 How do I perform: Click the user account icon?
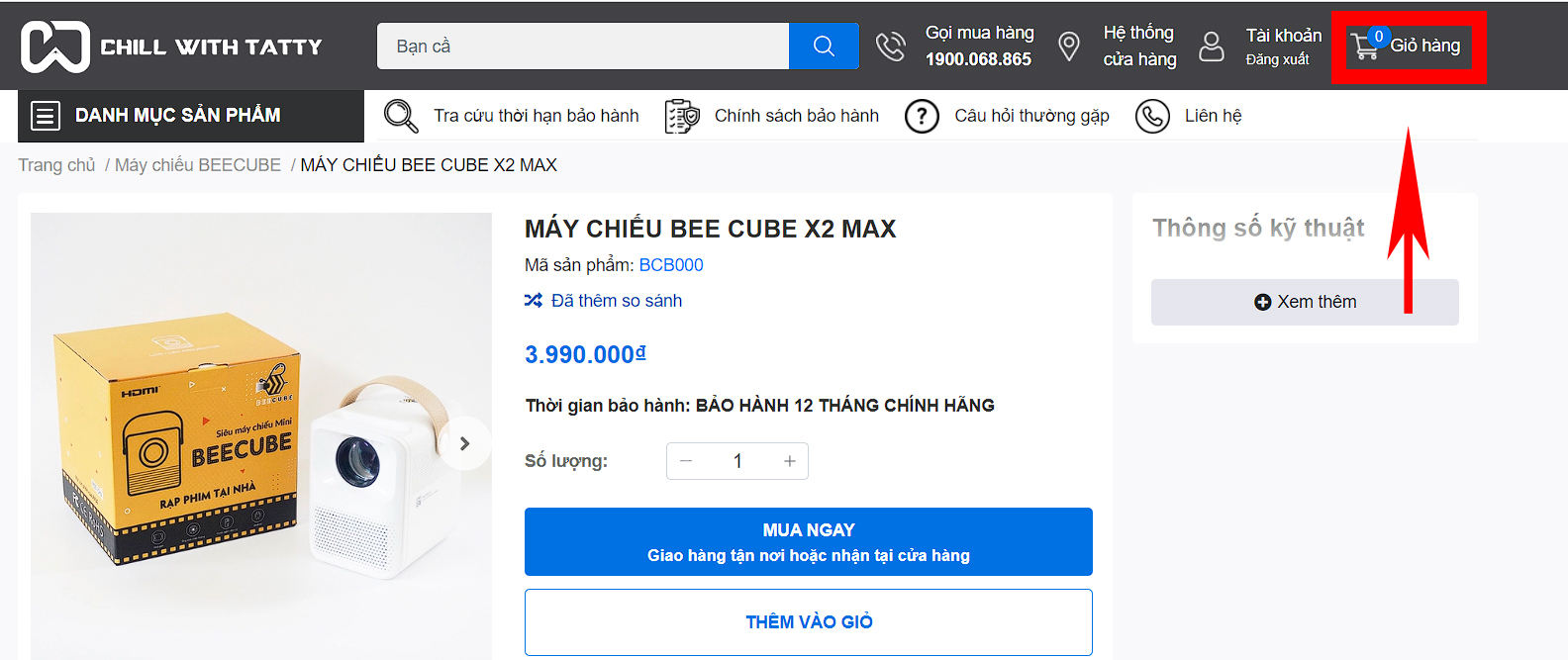(x=1212, y=47)
